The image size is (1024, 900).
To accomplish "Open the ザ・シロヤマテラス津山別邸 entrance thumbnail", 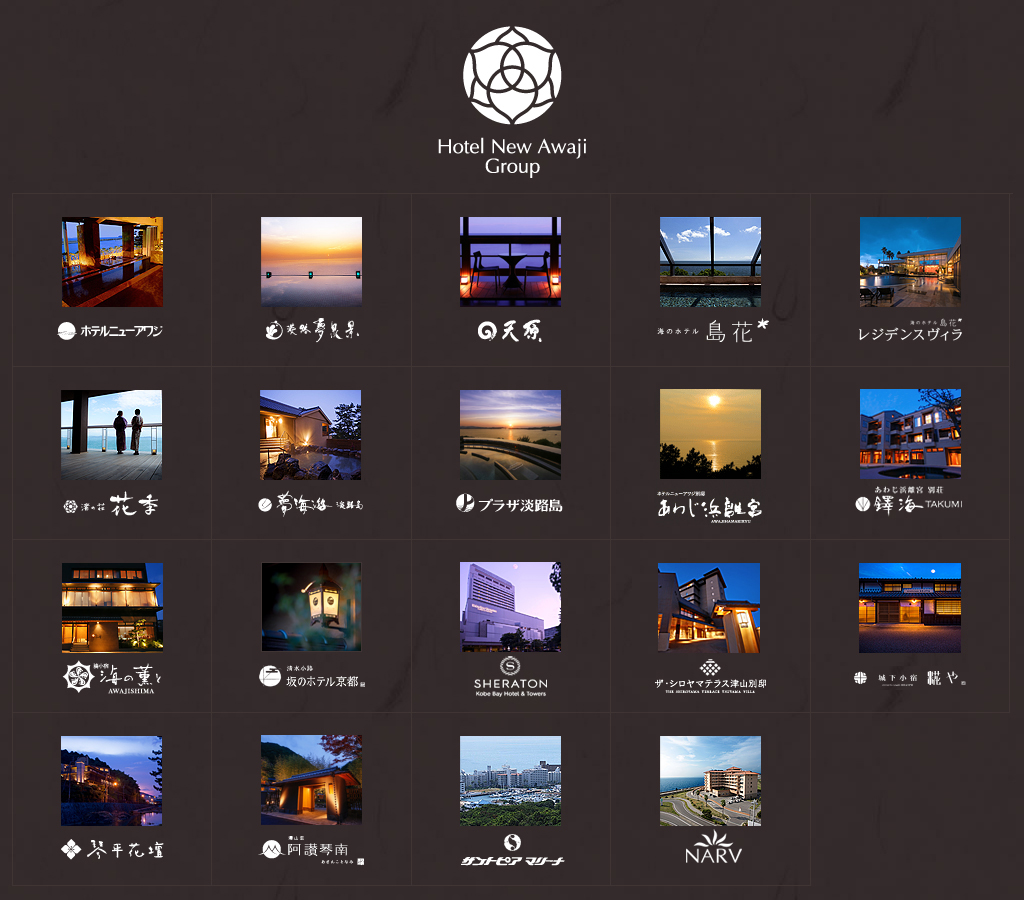I will (709, 607).
